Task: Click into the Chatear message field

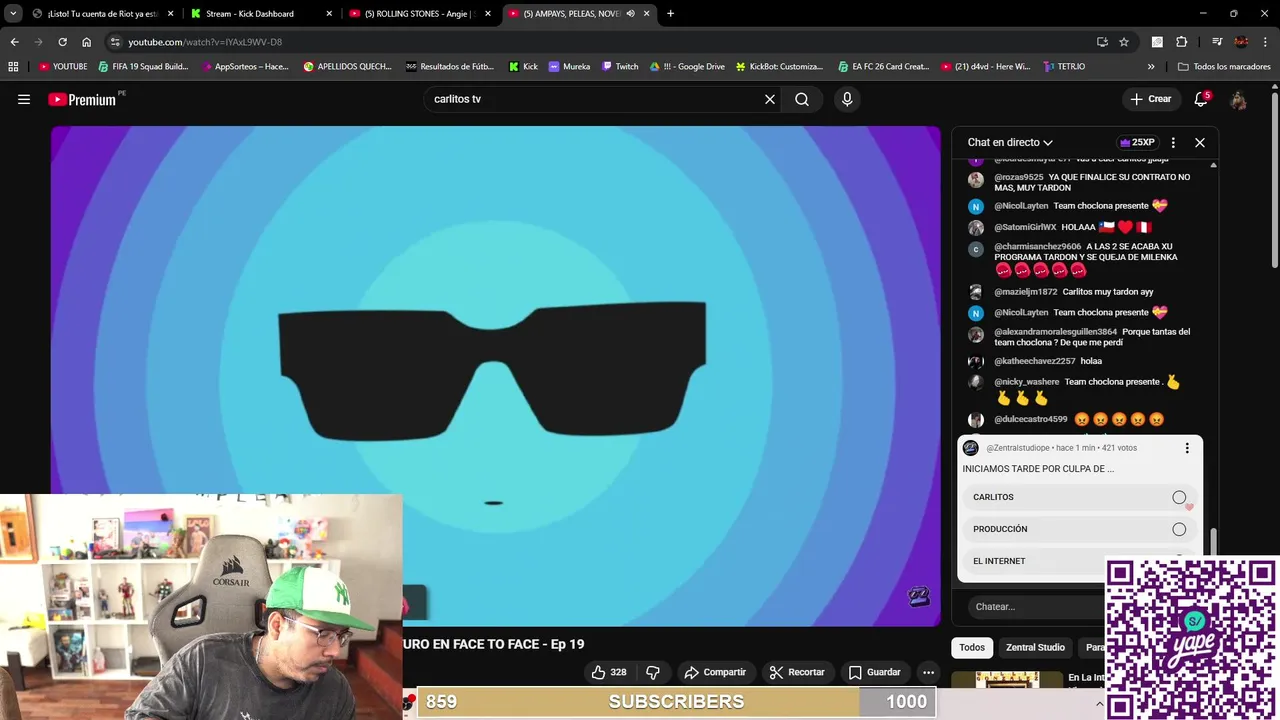Action: coord(1035,606)
